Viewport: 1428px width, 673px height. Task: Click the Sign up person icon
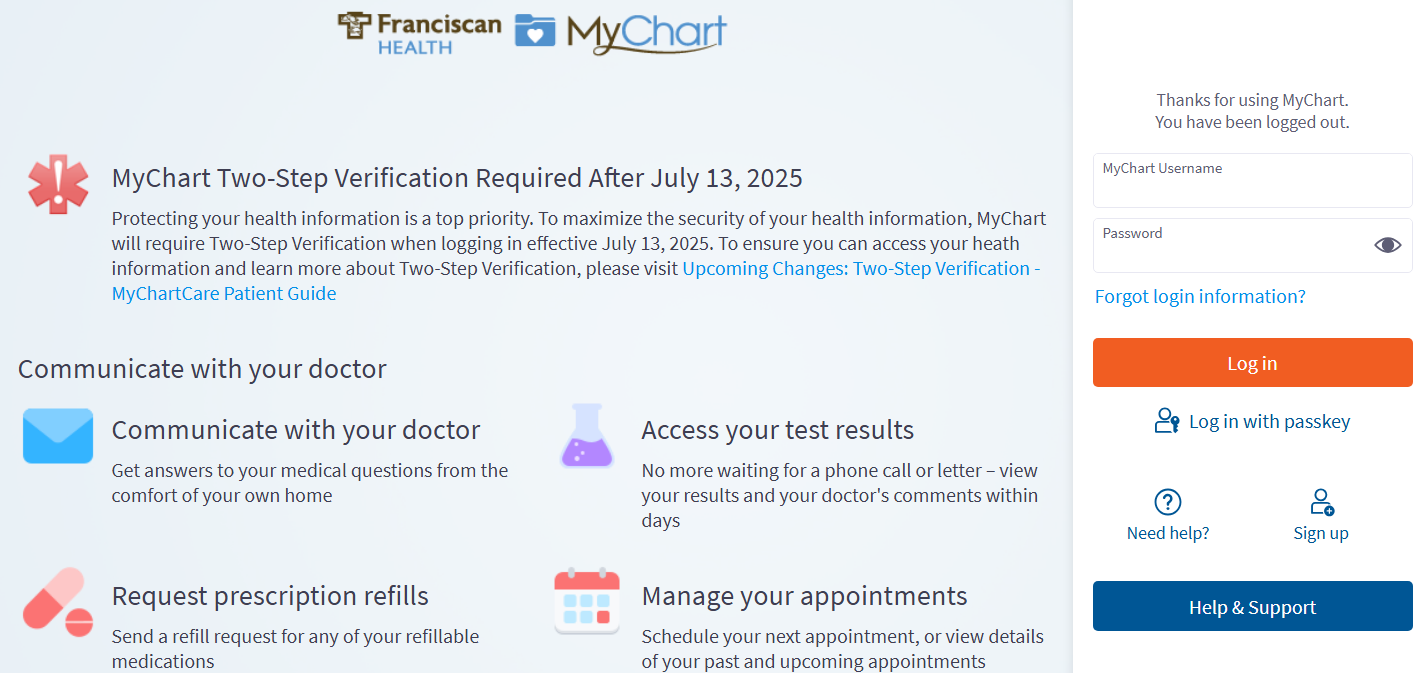click(x=1321, y=502)
